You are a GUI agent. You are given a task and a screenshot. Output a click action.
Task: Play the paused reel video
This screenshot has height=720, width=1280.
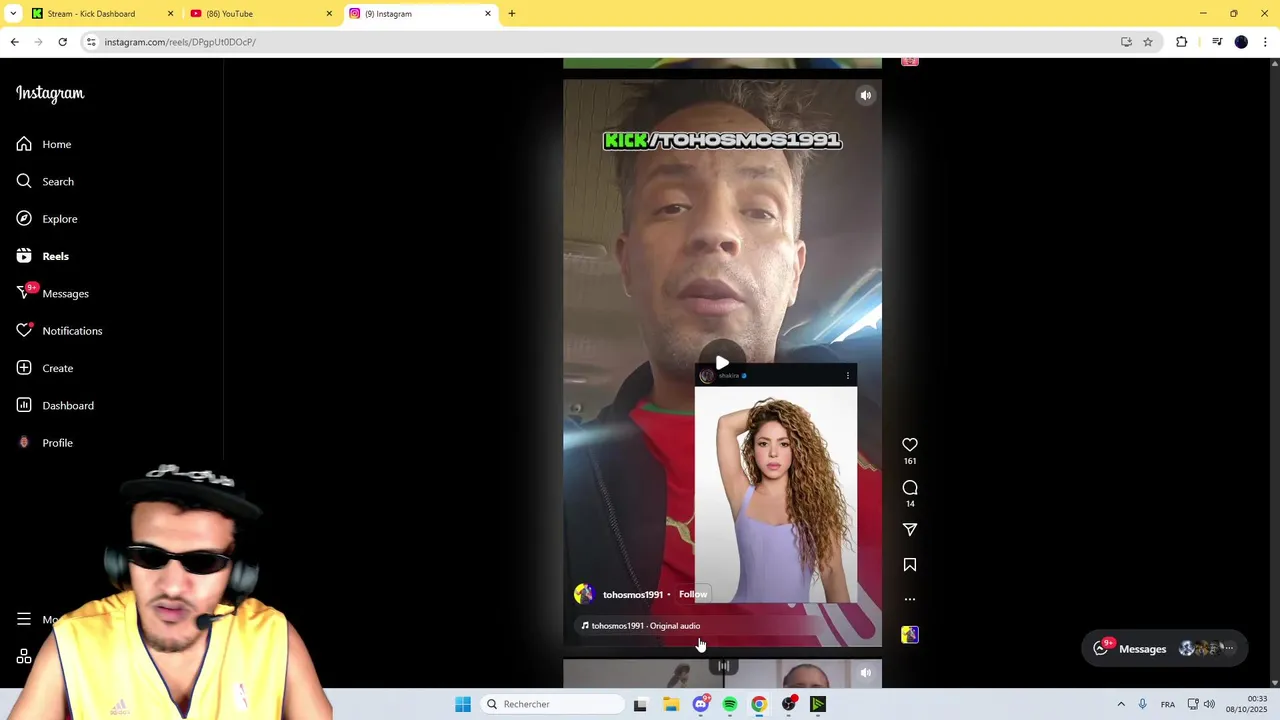[722, 363]
